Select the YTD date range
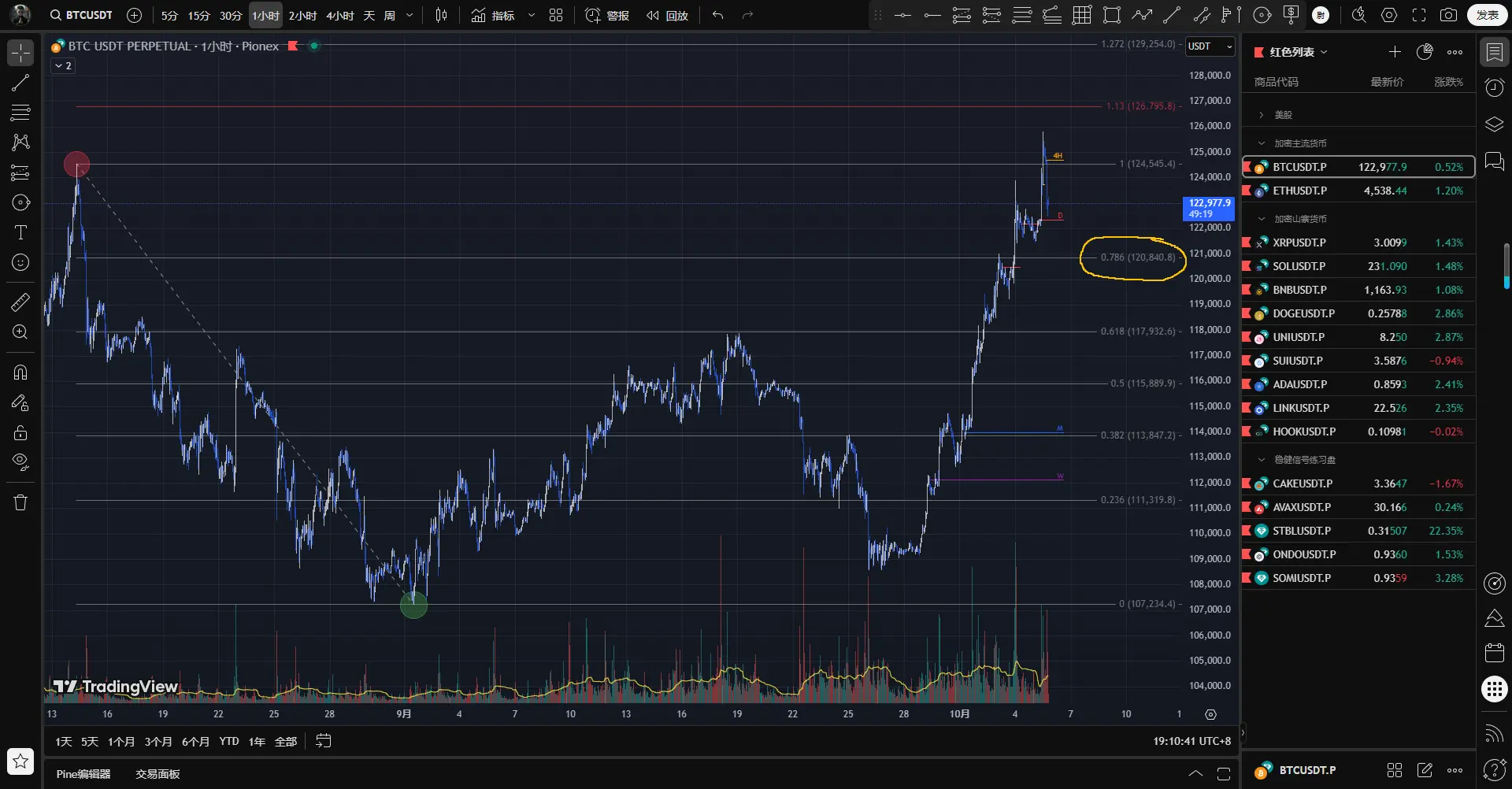 pos(229,741)
